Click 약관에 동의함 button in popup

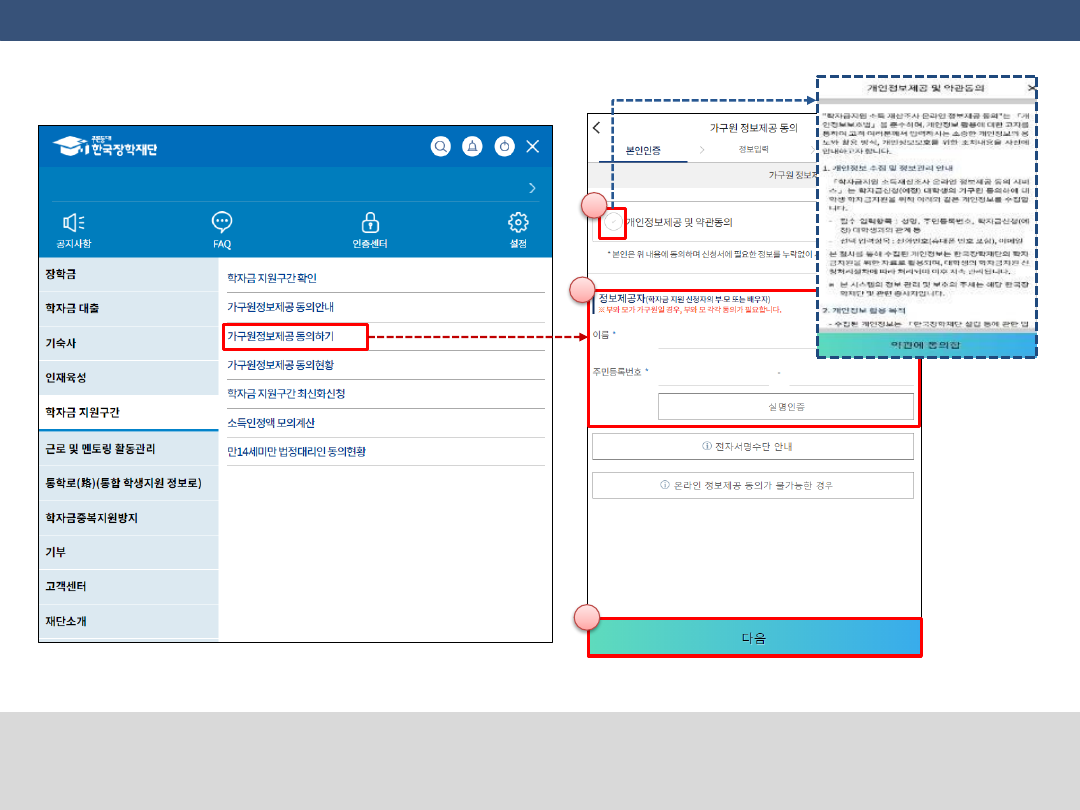coord(925,344)
